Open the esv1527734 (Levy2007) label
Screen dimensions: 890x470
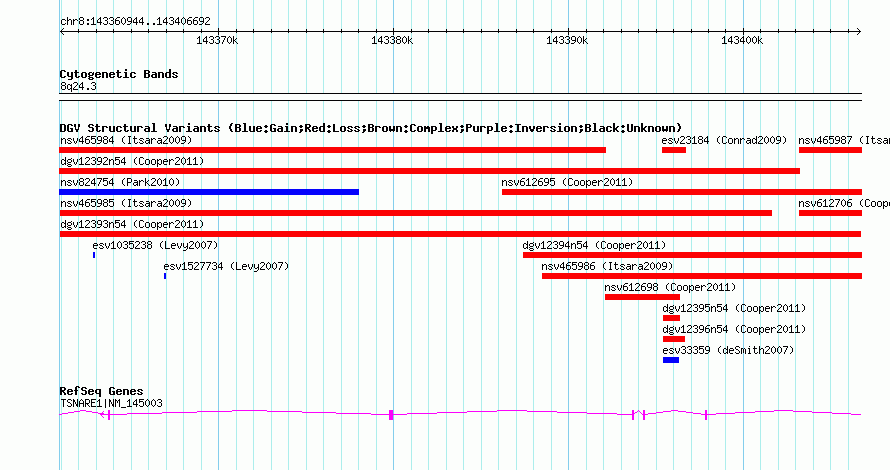pyautogui.click(x=226, y=266)
